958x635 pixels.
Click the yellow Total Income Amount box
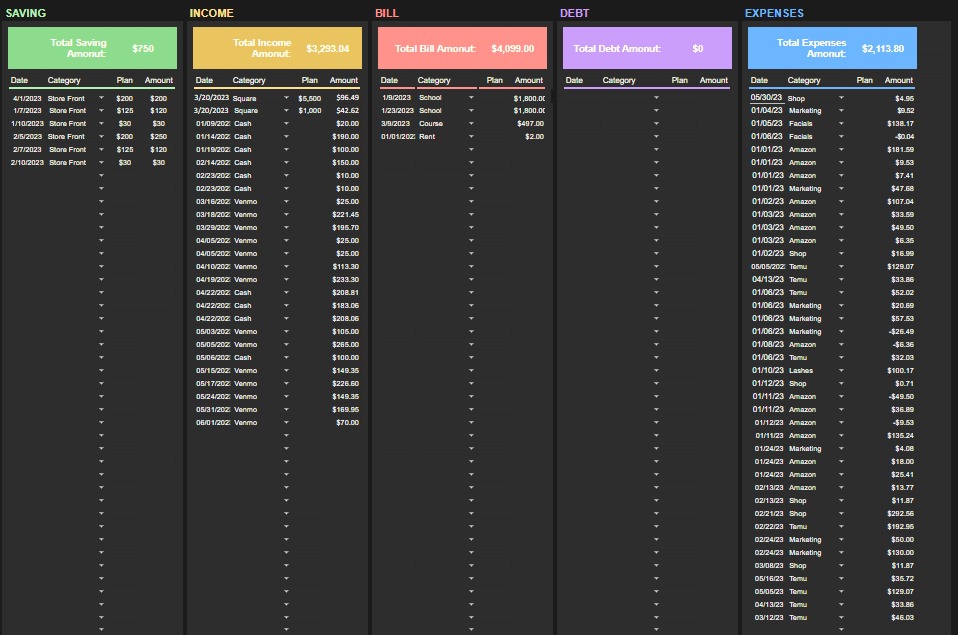click(x=277, y=48)
